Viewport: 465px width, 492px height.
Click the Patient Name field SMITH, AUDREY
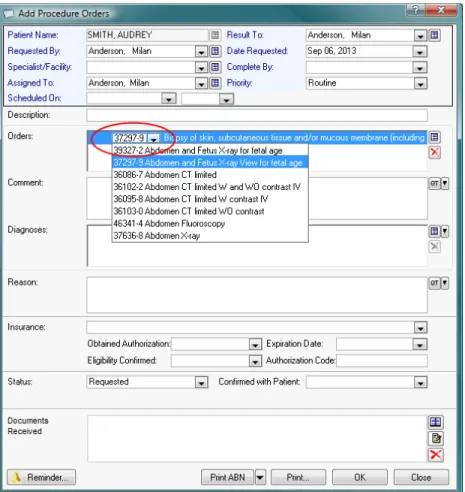147,35
